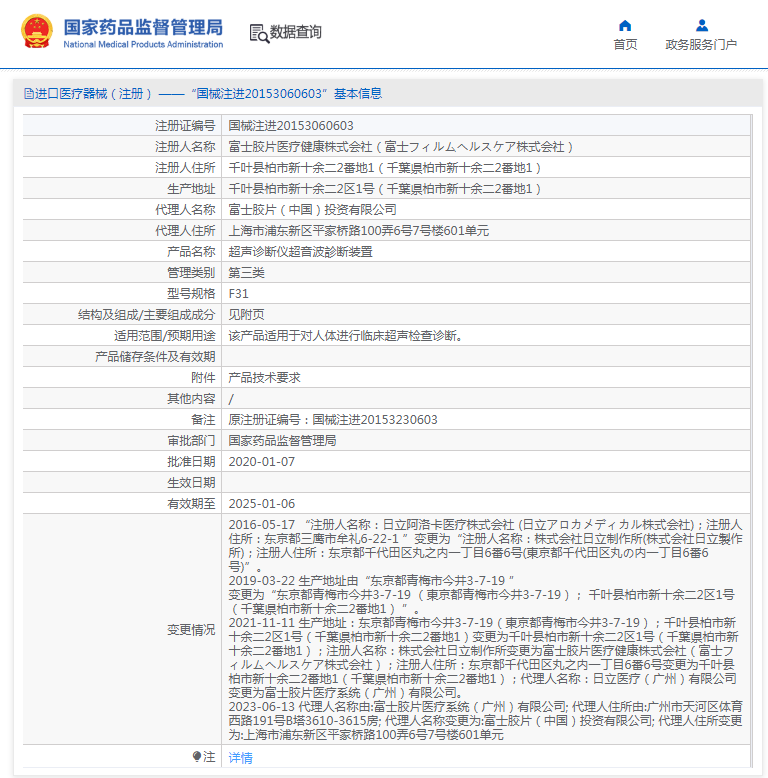Click the 代理人名称 field label

coord(185,209)
